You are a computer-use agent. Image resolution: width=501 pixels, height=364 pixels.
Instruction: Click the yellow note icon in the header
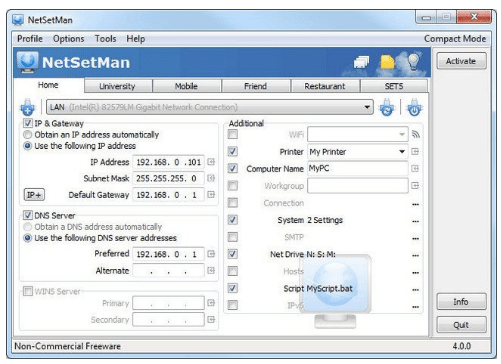pyautogui.click(x=387, y=62)
